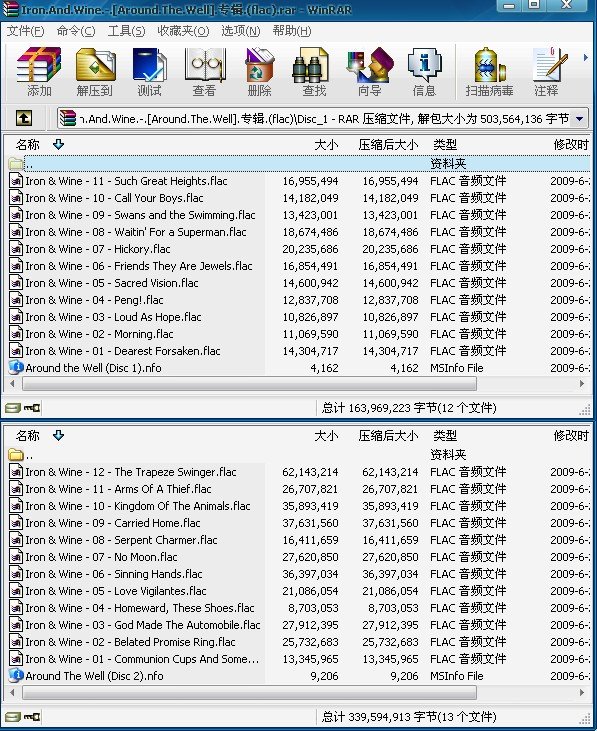Open the 选项(N) menu

pyautogui.click(x=240, y=31)
